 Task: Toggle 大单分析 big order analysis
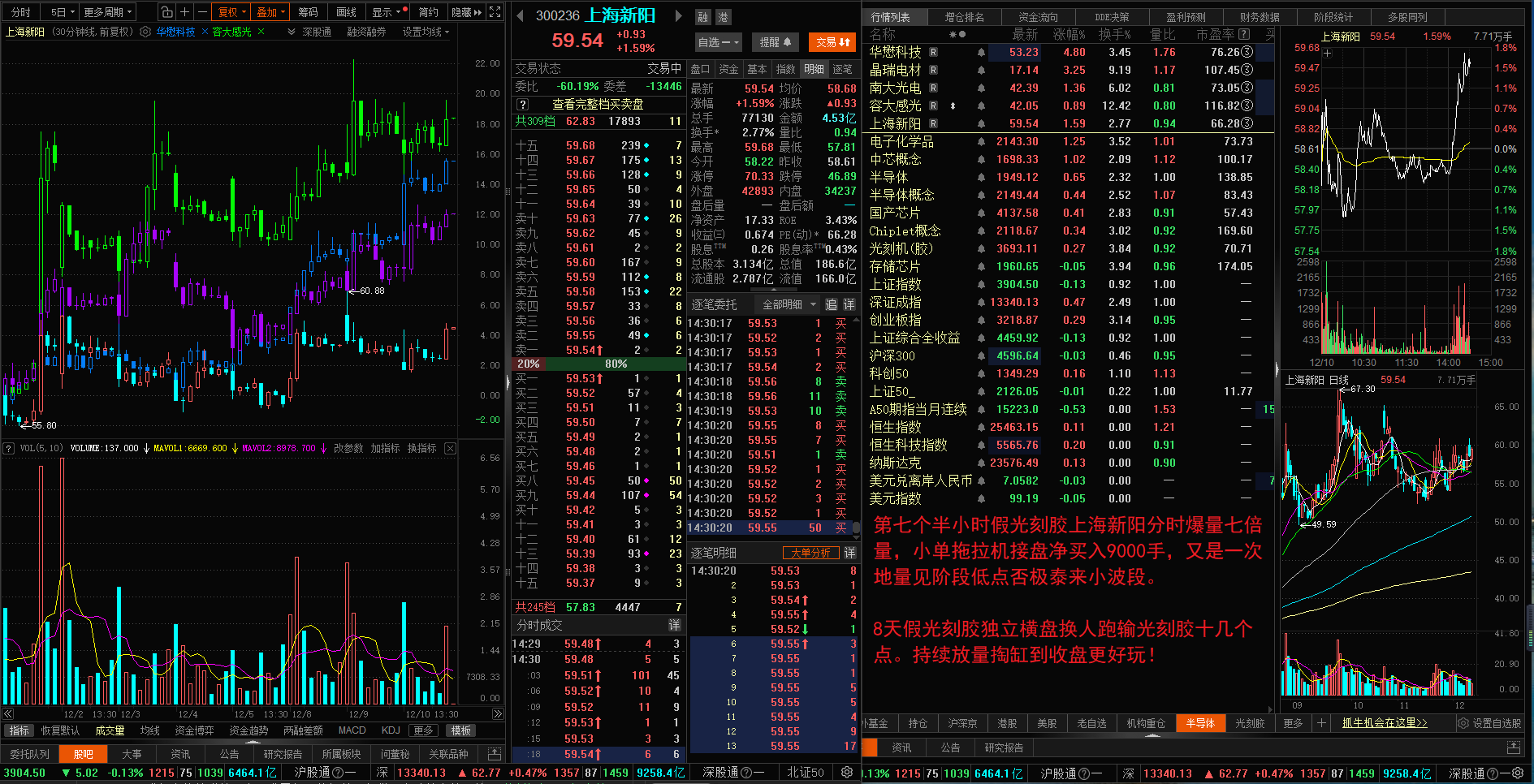coord(810,553)
